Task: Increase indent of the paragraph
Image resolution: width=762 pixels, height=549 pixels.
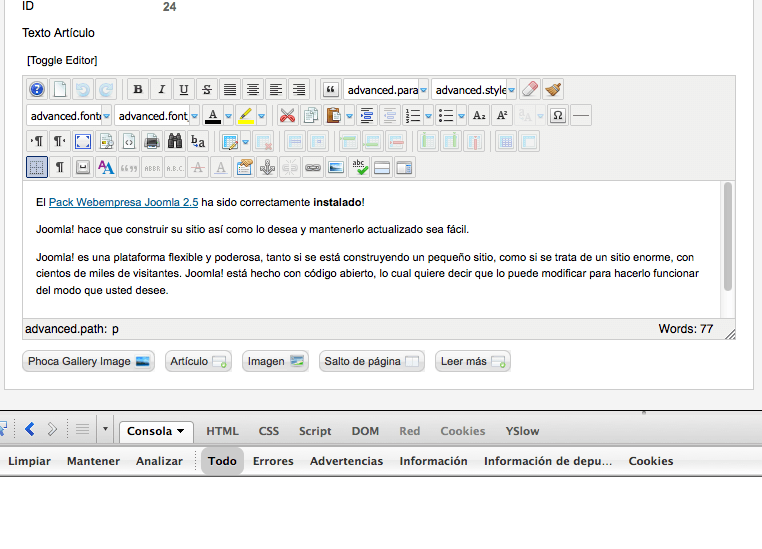Action: click(367, 116)
